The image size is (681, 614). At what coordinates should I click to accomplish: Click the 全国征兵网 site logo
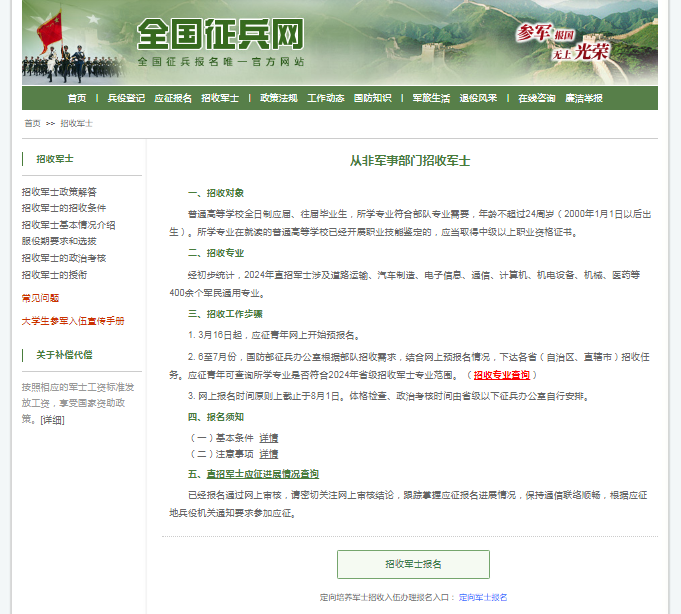pos(221,34)
